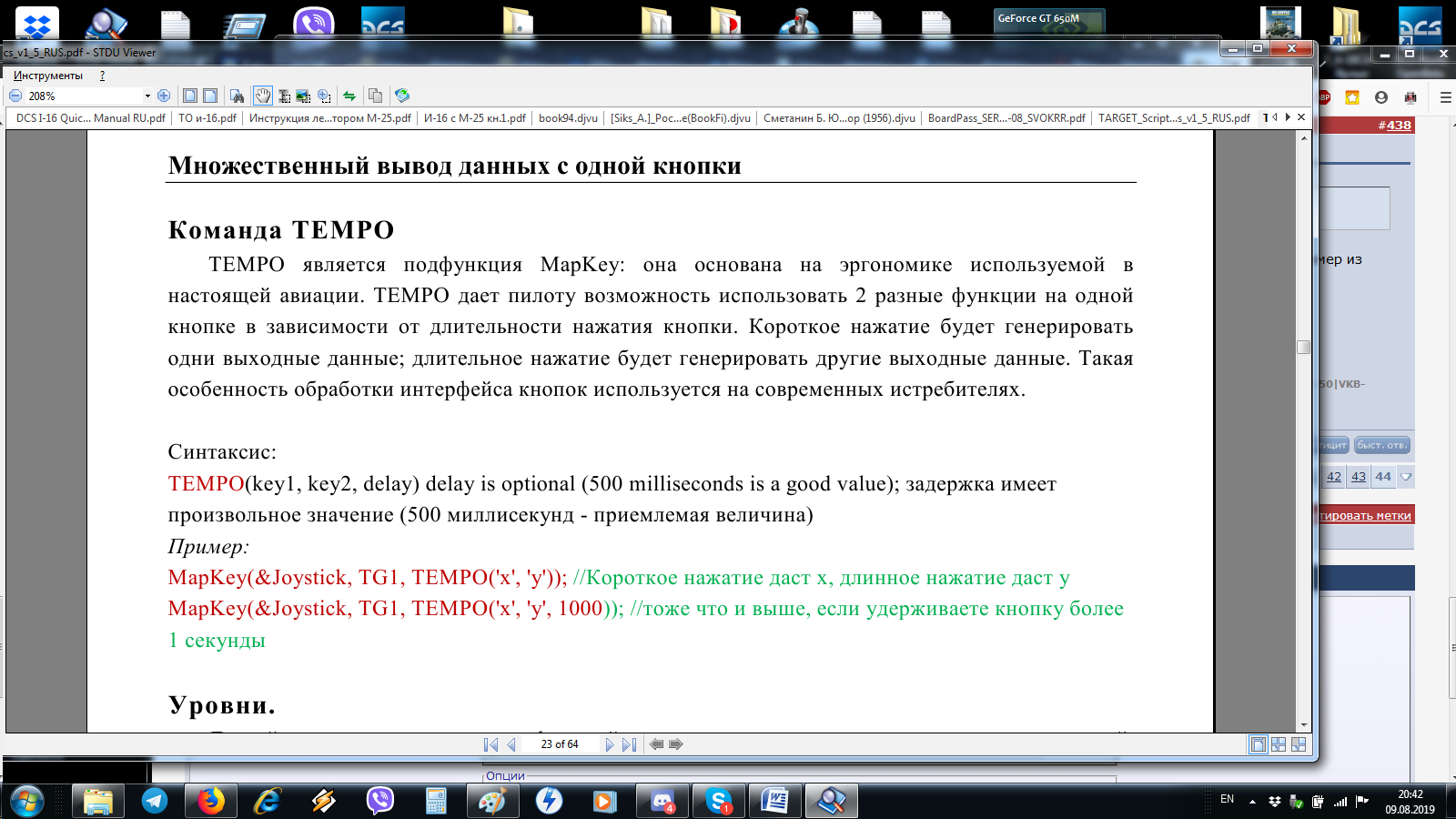The height and width of the screenshot is (819, 1456).
Task: Switch to Инструкция ле...тором М-25.pdf tab
Action: point(330,118)
